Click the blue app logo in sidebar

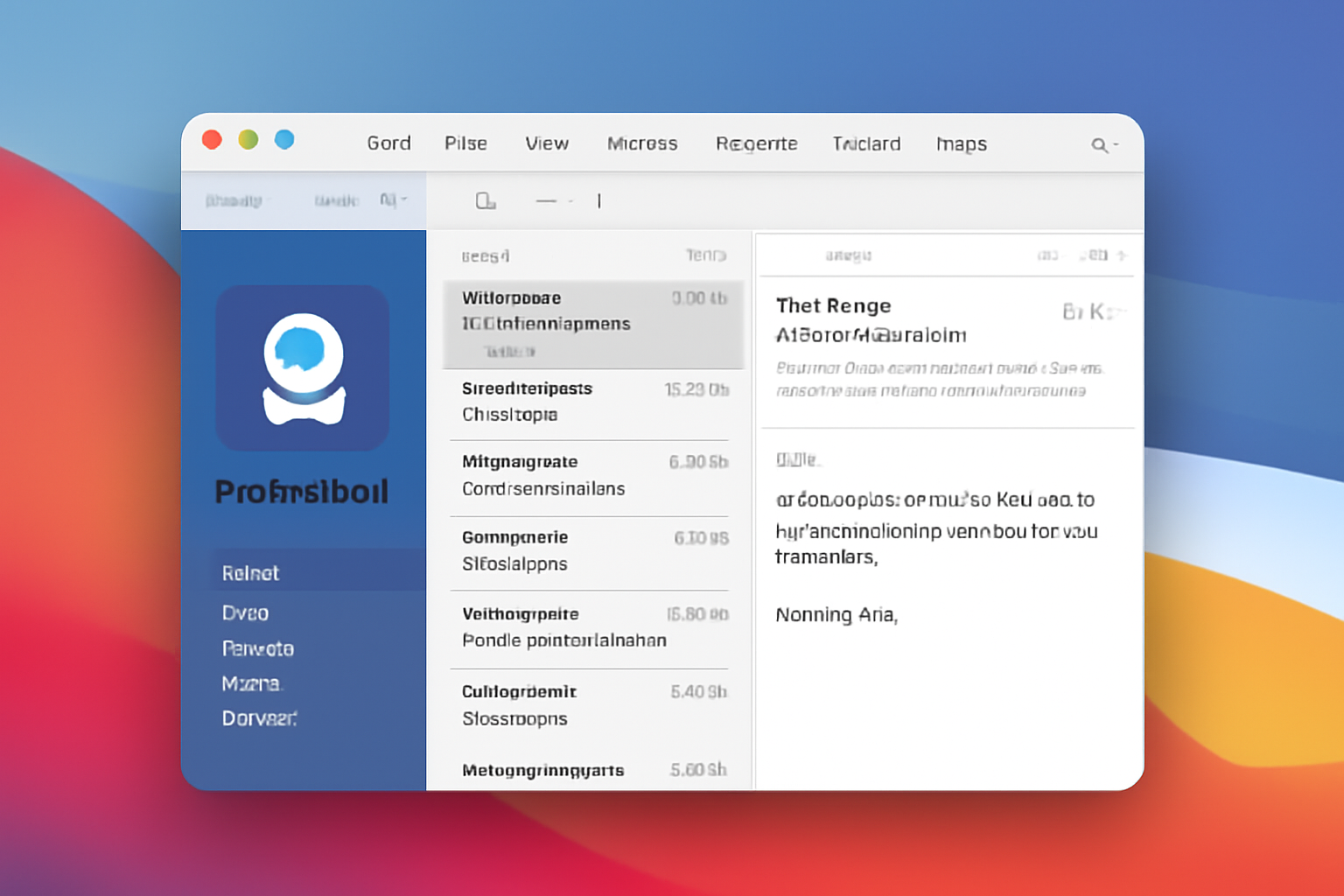[x=303, y=368]
